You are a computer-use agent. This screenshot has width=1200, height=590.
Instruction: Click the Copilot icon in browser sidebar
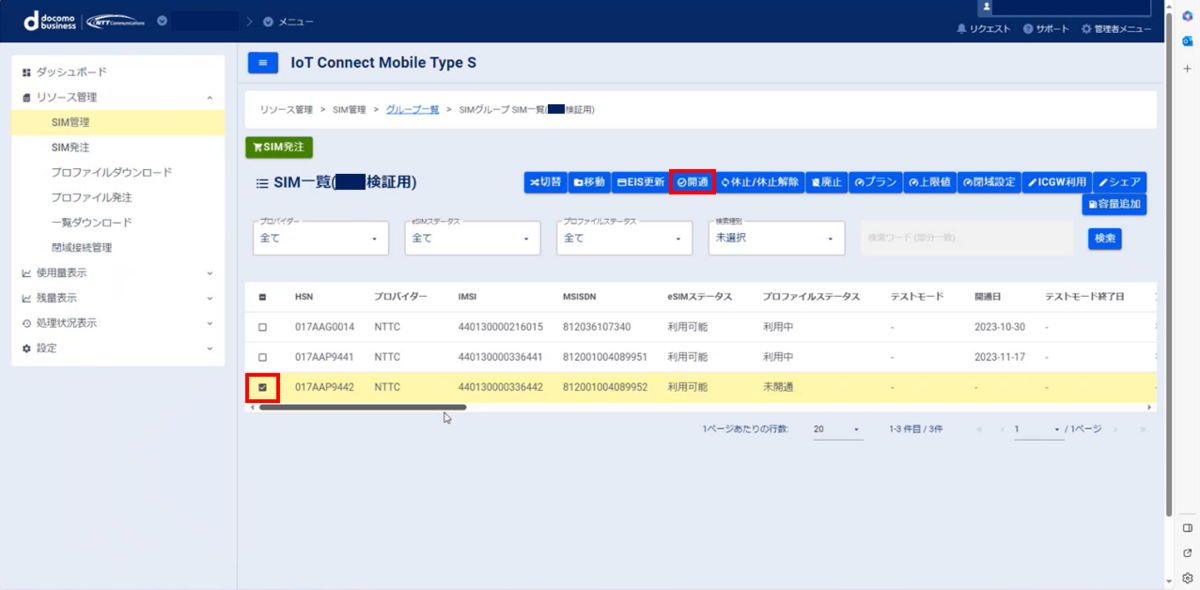pyautogui.click(x=1187, y=15)
